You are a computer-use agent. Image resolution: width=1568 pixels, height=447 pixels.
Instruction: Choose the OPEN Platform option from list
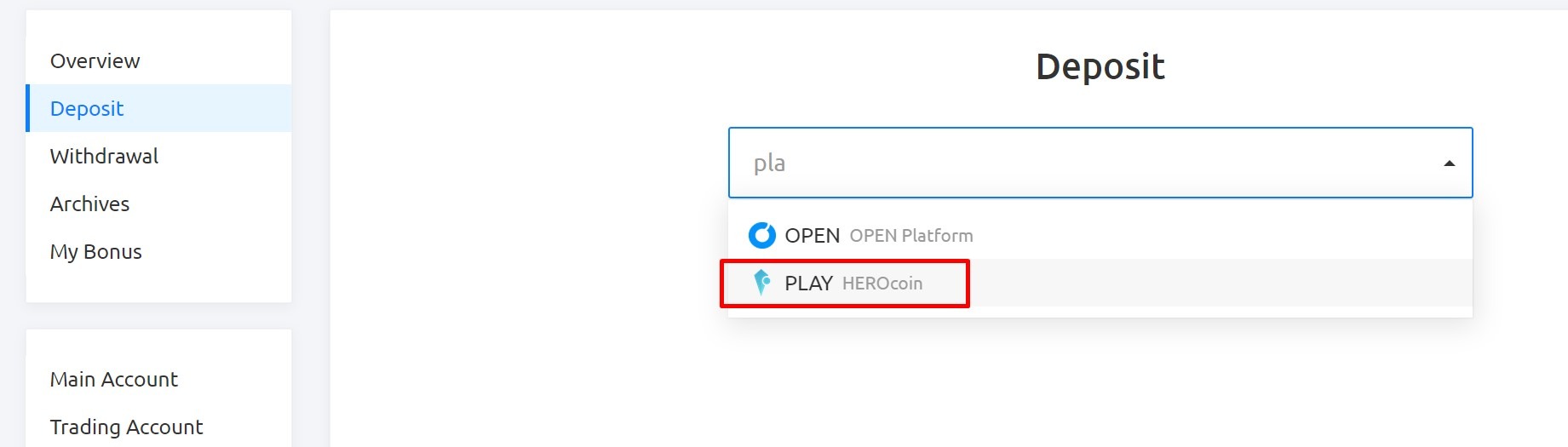[x=1100, y=235]
